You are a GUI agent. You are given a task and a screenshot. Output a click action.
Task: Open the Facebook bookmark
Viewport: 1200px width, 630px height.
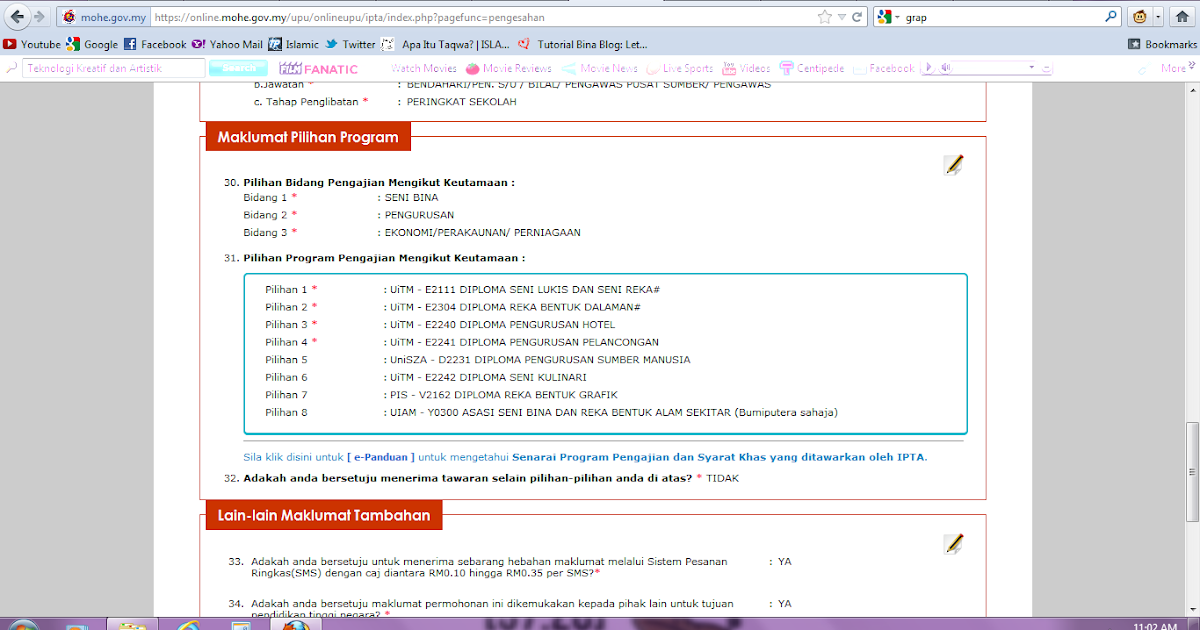tap(155, 44)
